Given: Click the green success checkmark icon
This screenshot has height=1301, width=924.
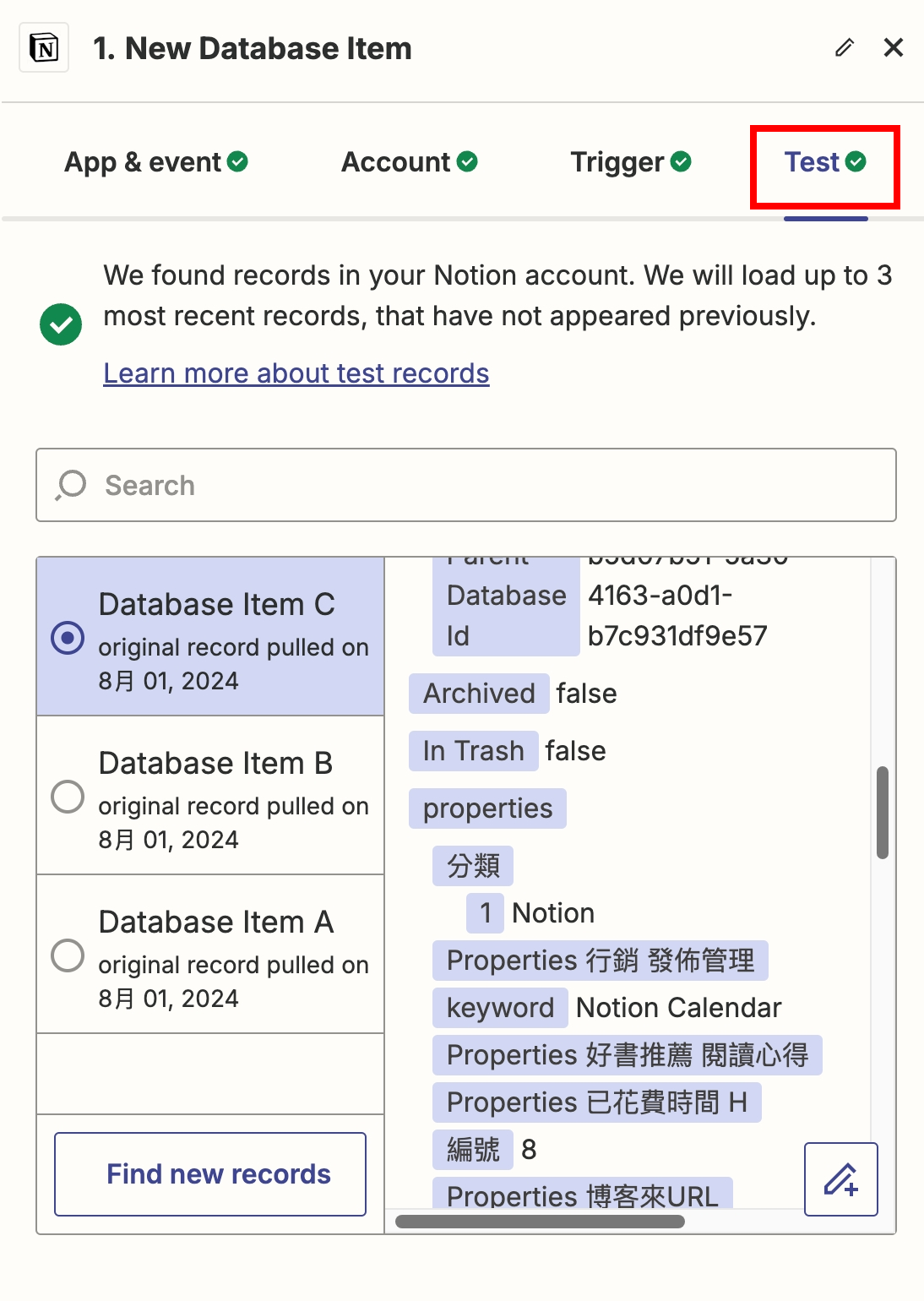Looking at the screenshot, I should point(61,324).
